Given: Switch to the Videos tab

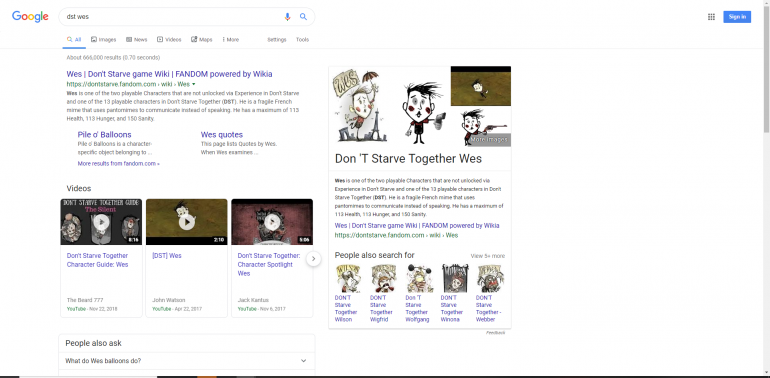Looking at the screenshot, I should 169,40.
